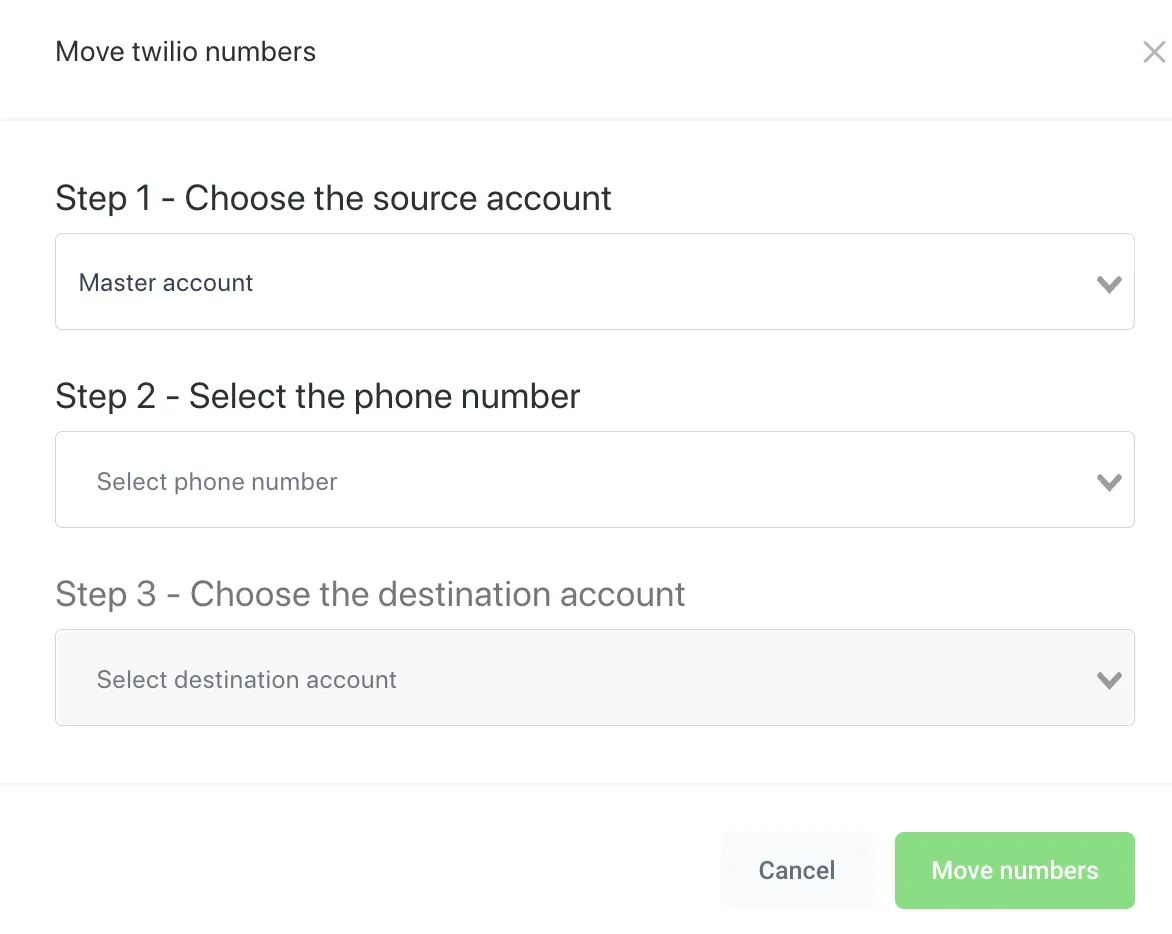Click the chevron arrow in the destination account field
This screenshot has width=1172, height=934.
(1109, 680)
